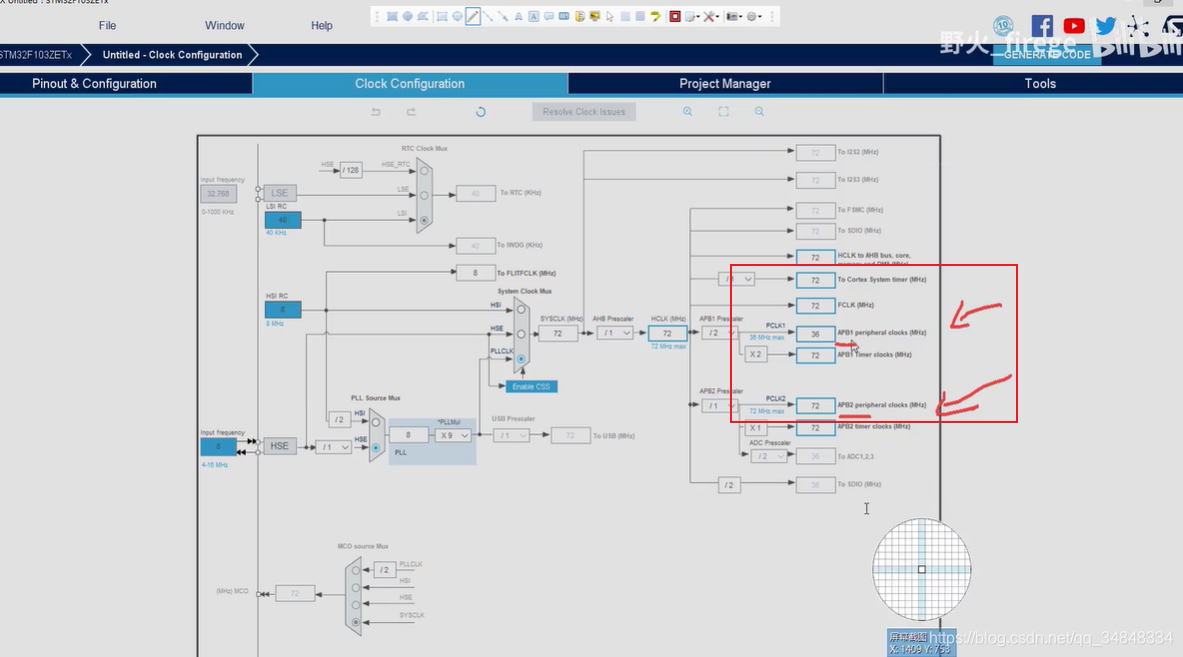Open the gear settings icon in annotation toolbar
The image size is (1183, 657).
752,17
